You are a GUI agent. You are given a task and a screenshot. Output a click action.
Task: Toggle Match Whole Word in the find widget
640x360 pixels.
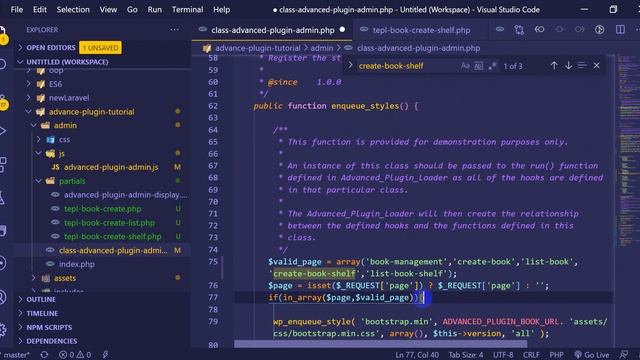point(478,66)
